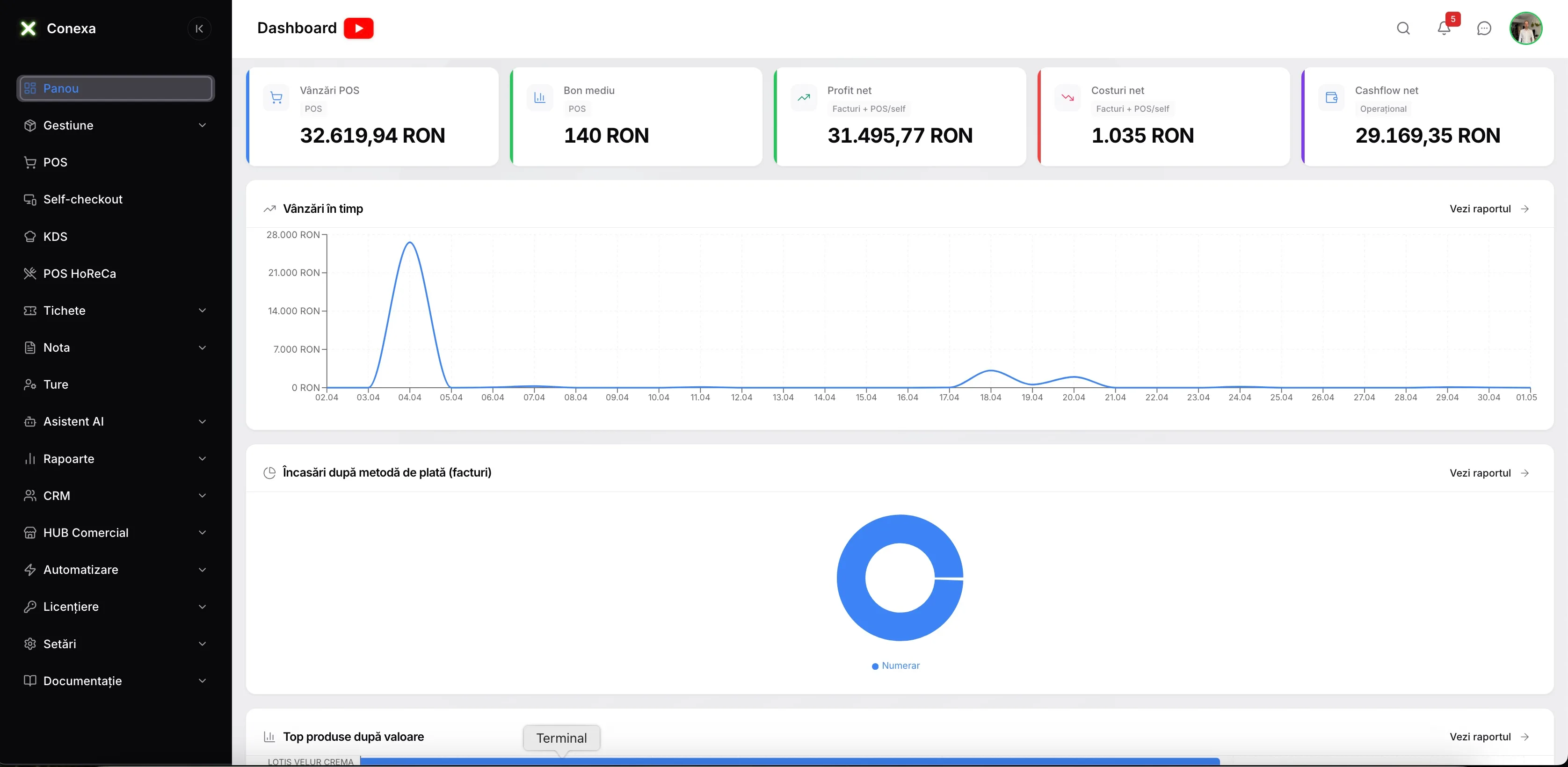Open the KDS menu item
This screenshot has height=767, width=1568.
click(116, 237)
